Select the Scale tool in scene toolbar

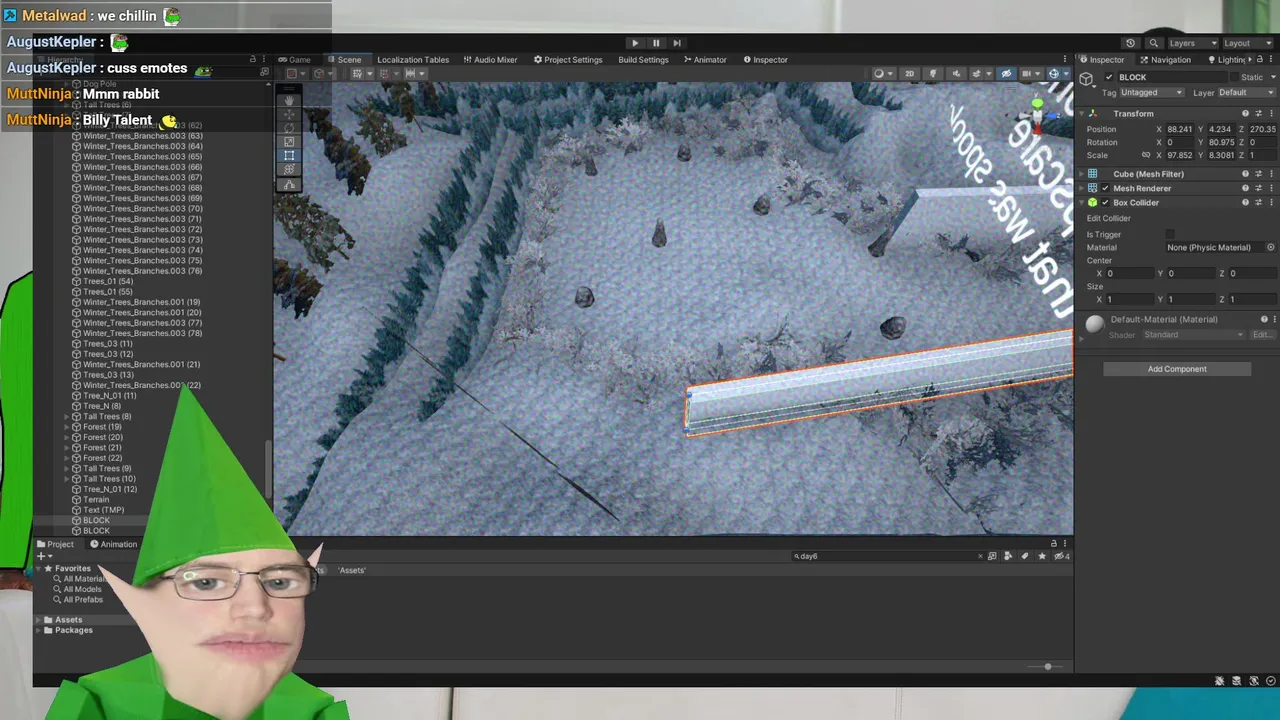pyautogui.click(x=289, y=142)
